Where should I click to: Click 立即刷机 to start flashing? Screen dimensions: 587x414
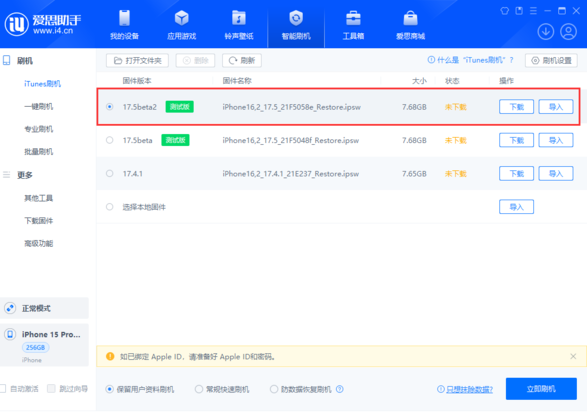(x=541, y=389)
